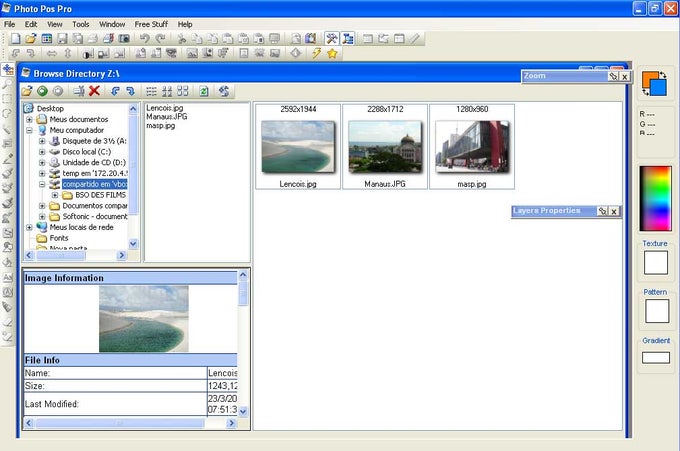Click the blue background color swatch
This screenshot has height=451, width=680.
pos(660,88)
